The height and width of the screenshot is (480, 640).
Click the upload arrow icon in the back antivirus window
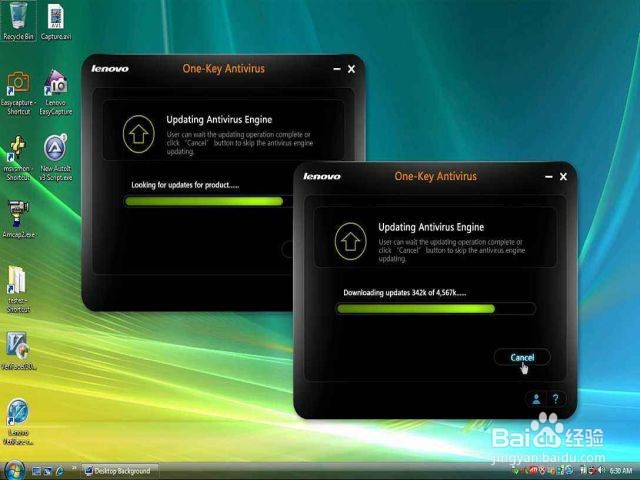(139, 134)
